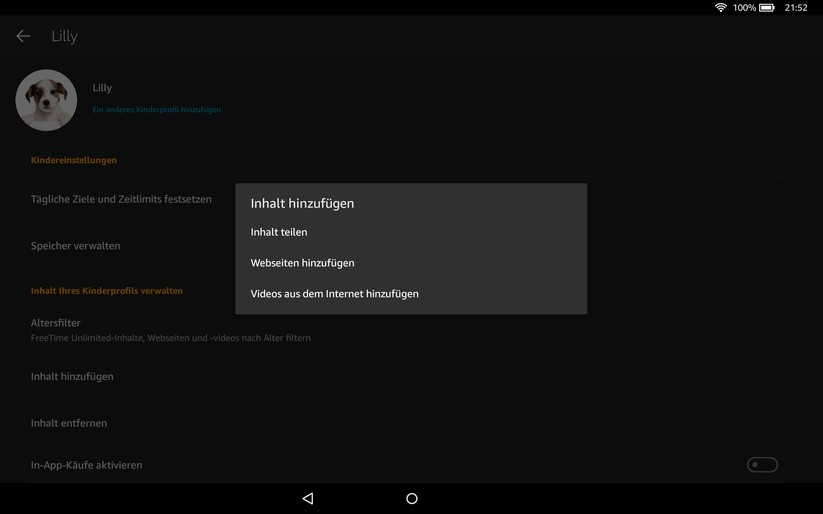The height and width of the screenshot is (514, 823).
Task: Tap the back arrow icon
Action: tap(23, 36)
